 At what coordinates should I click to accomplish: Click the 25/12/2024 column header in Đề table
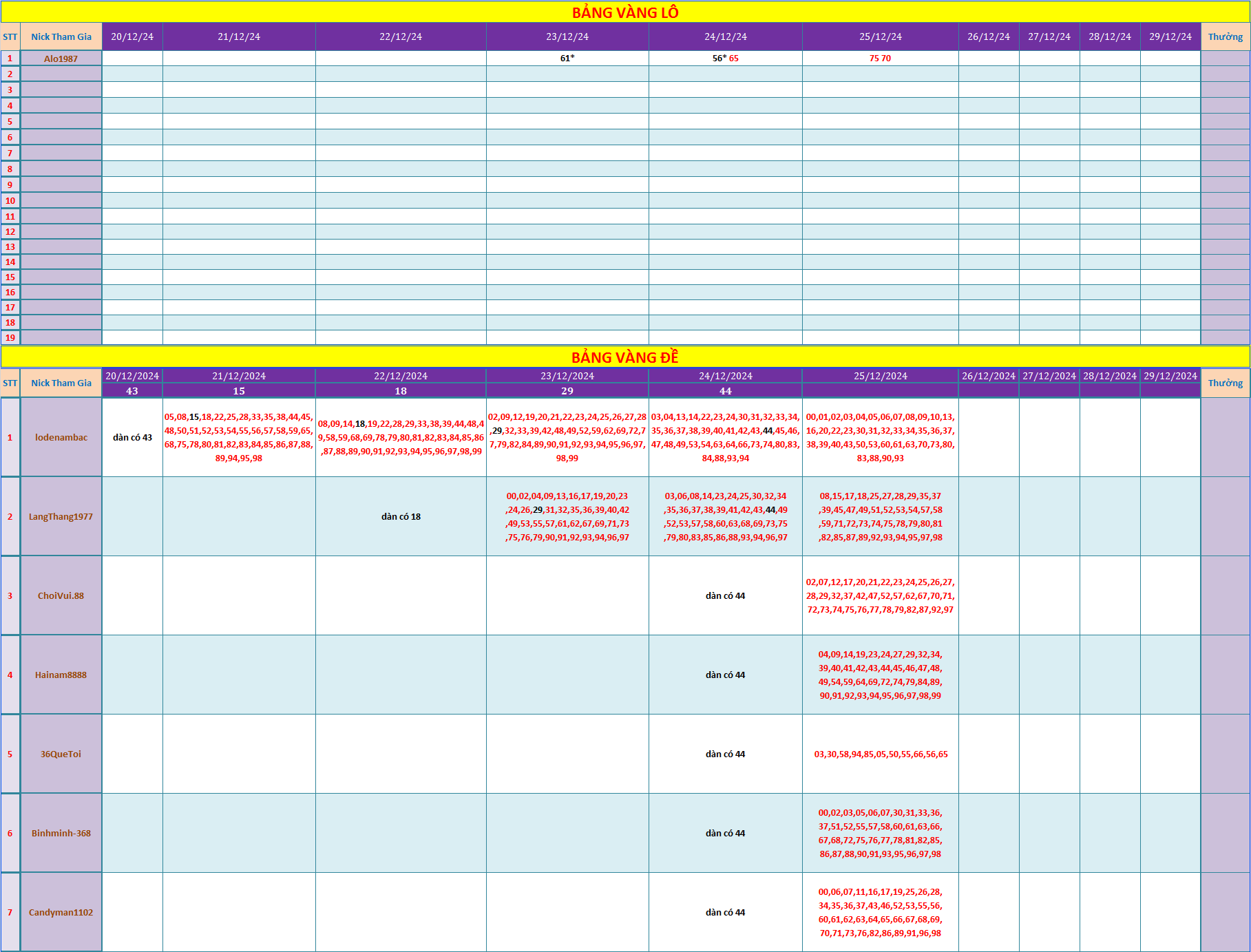point(880,376)
